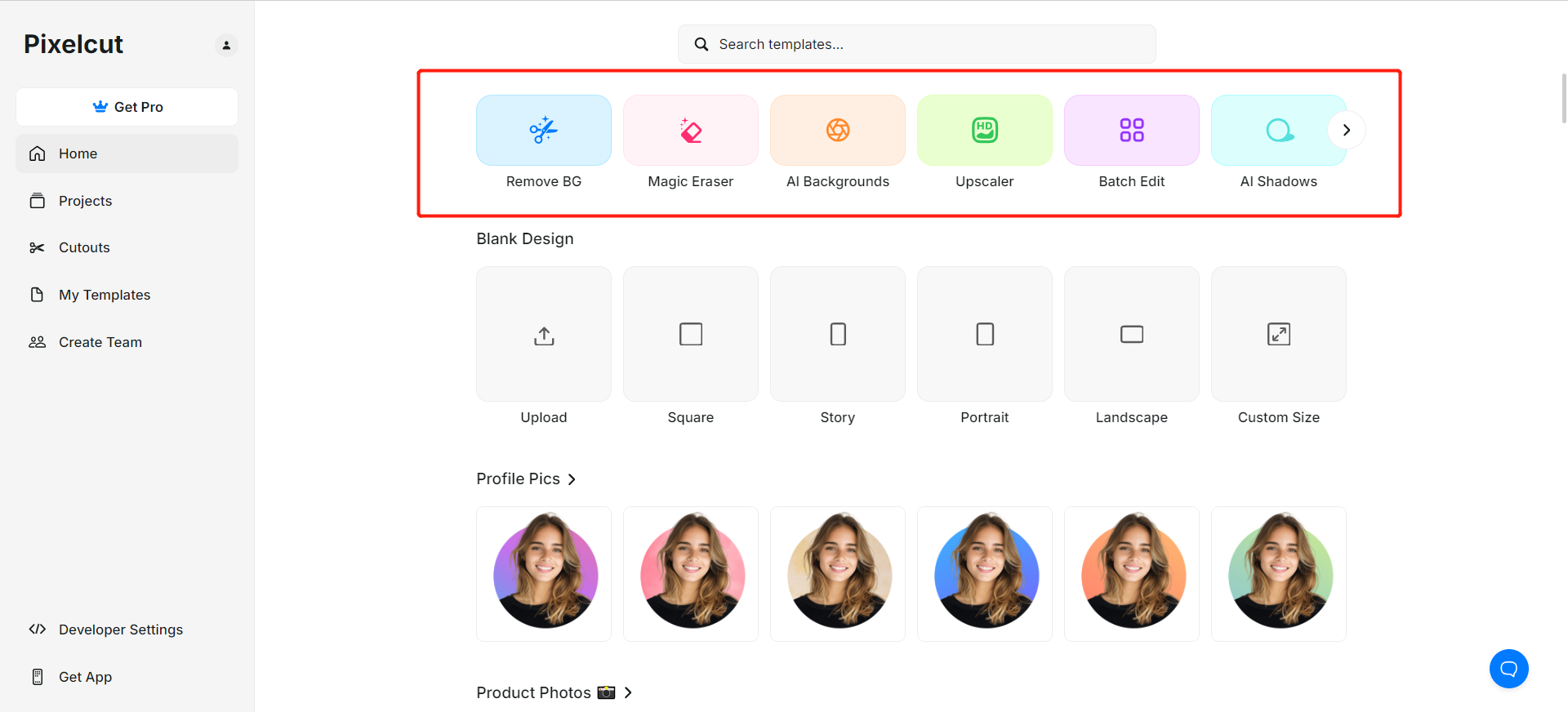Show more tools with the right arrow

coord(1347,130)
